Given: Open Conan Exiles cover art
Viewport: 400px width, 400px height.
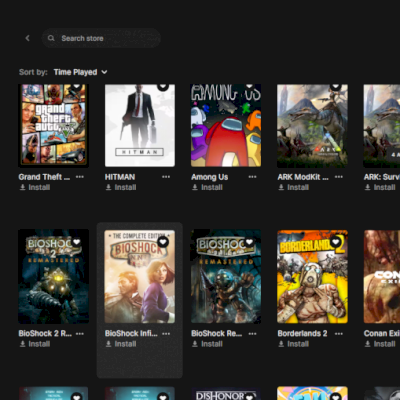Looking at the screenshot, I should click(382, 276).
